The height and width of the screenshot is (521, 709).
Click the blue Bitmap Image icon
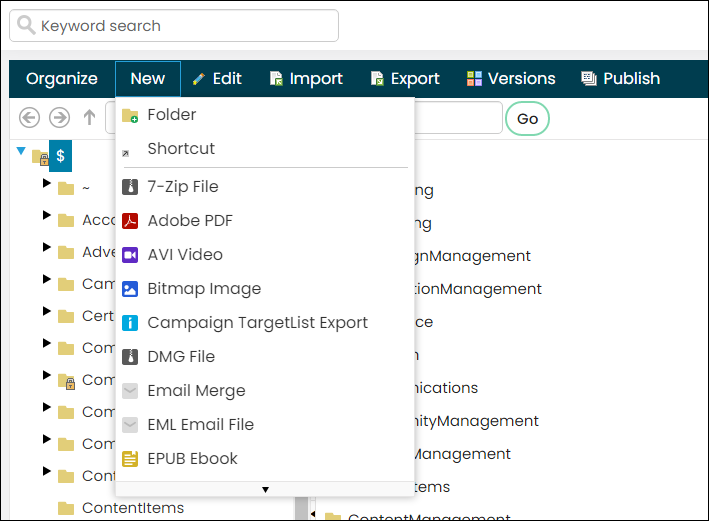130,289
